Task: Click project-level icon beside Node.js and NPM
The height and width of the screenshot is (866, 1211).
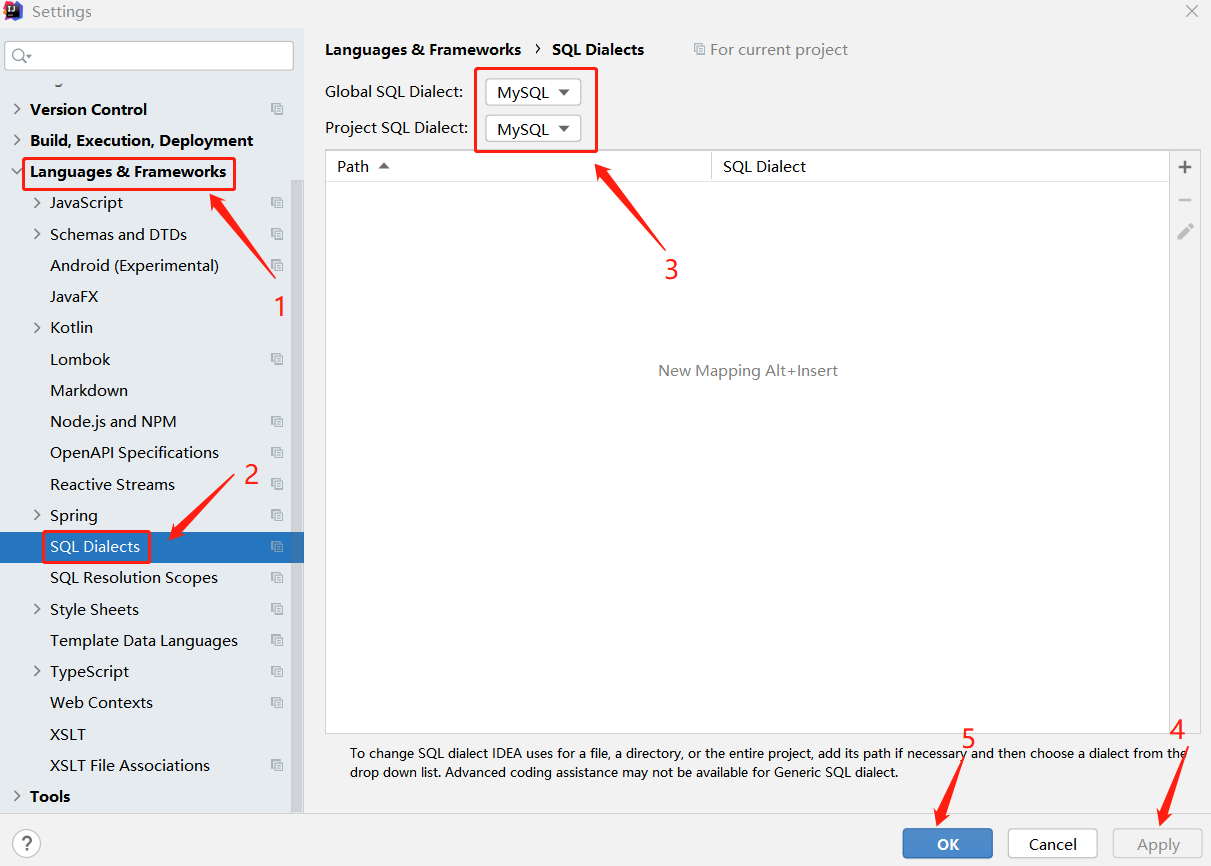Action: tap(277, 422)
